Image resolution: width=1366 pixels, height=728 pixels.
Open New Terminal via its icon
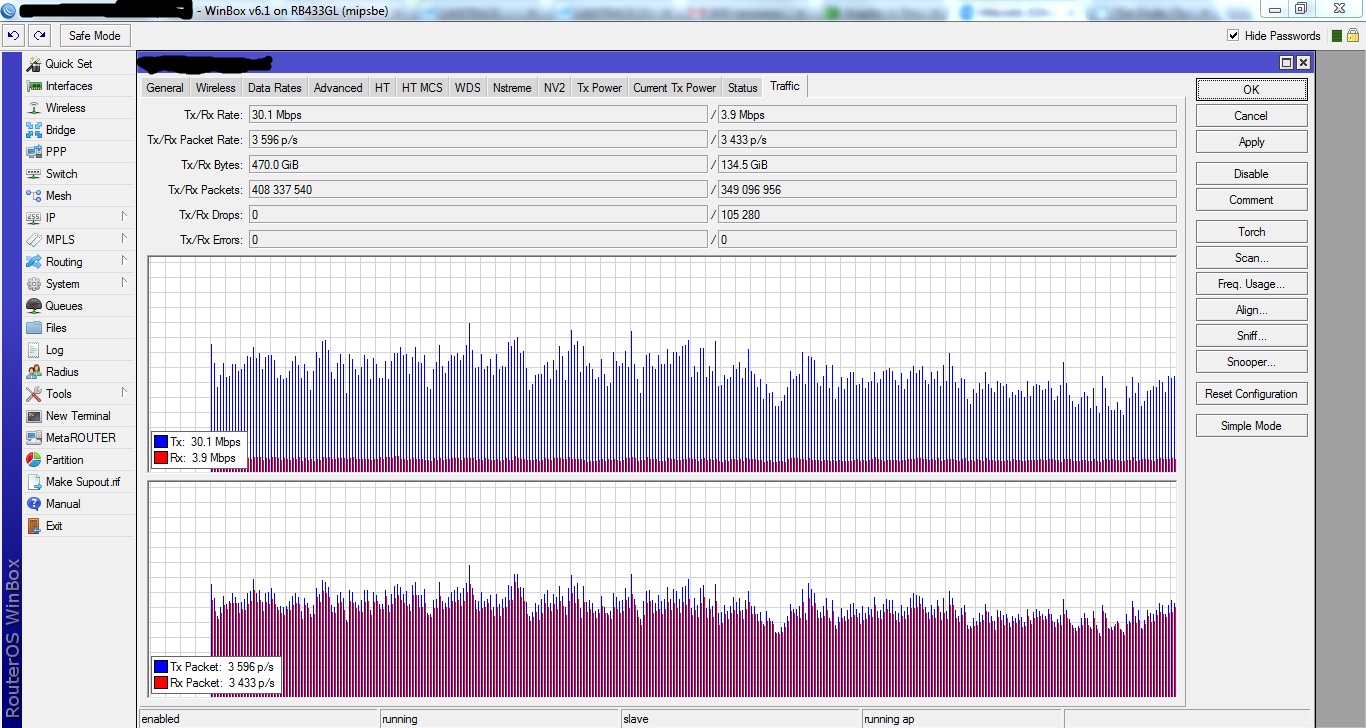[33, 416]
